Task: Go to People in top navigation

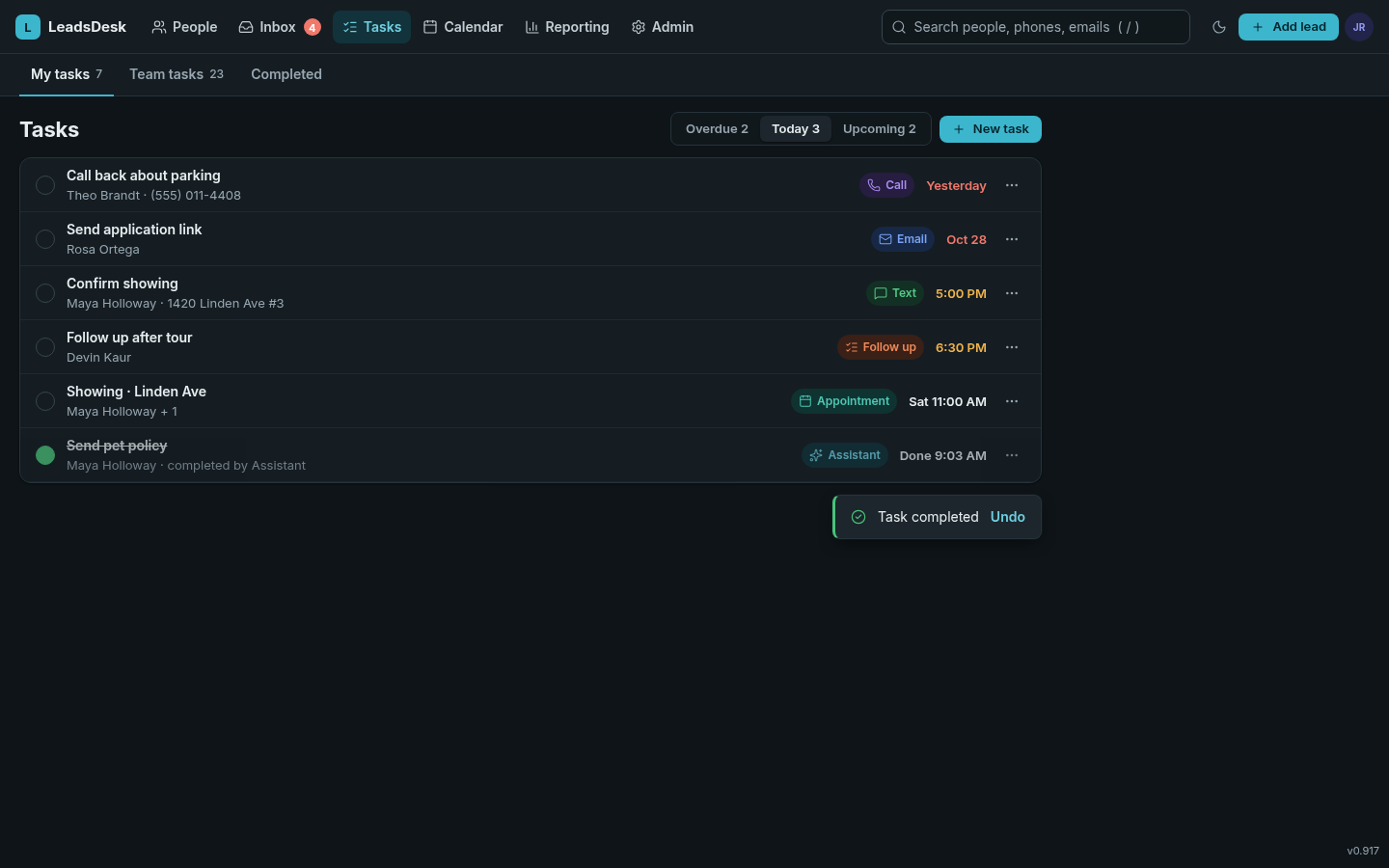Action: 184,27
